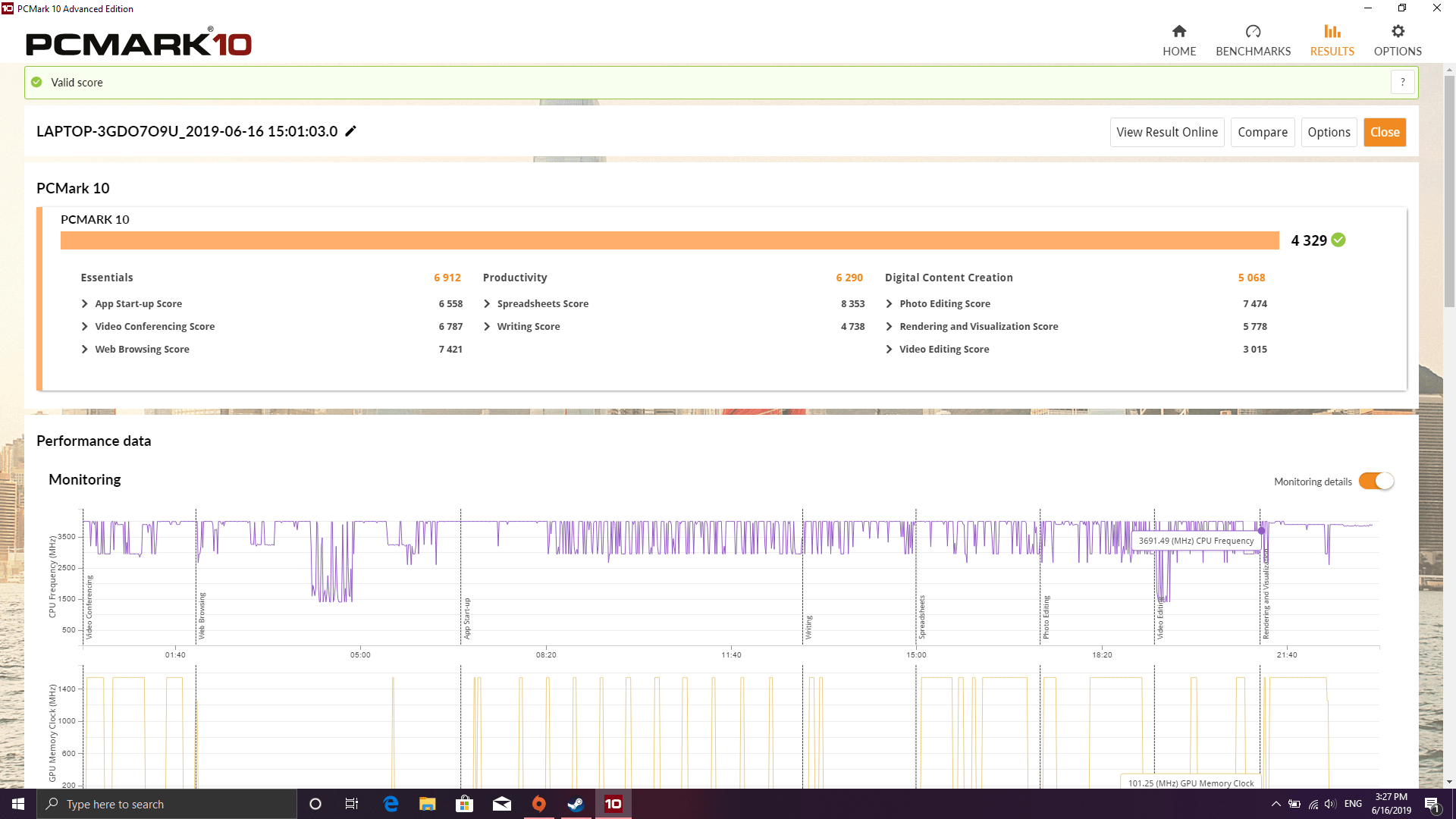Click the PCMark 10 app icon in taskbar

click(613, 803)
